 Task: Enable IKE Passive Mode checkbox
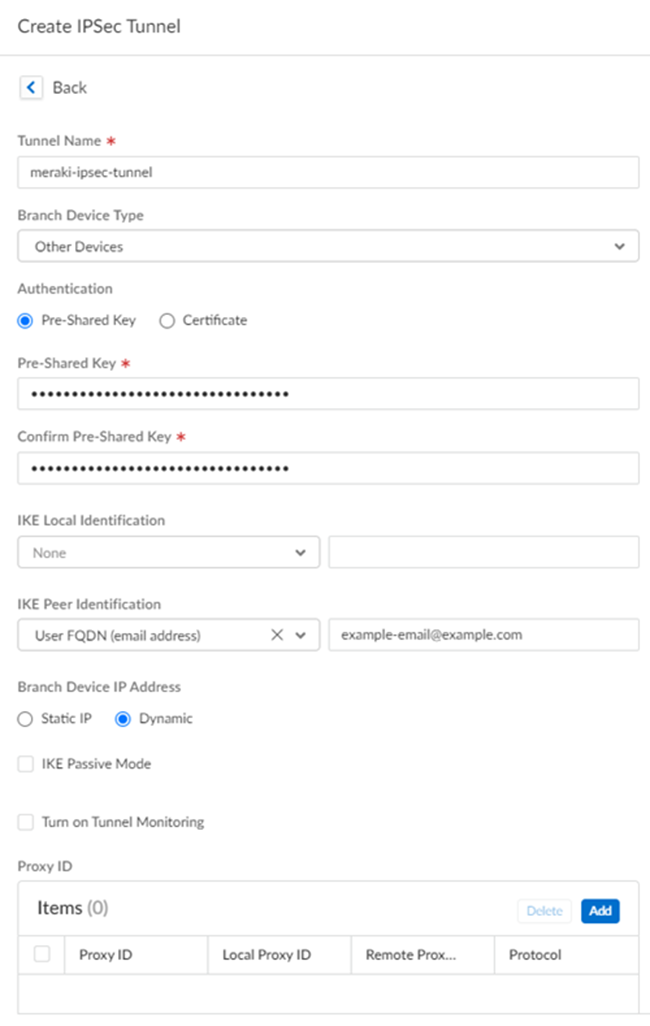[x=26, y=764]
